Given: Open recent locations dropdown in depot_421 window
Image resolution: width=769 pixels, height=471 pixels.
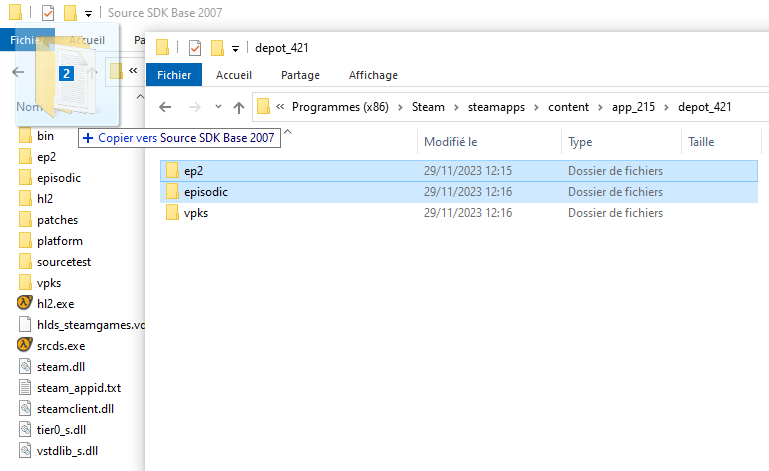Looking at the screenshot, I should tap(217, 107).
